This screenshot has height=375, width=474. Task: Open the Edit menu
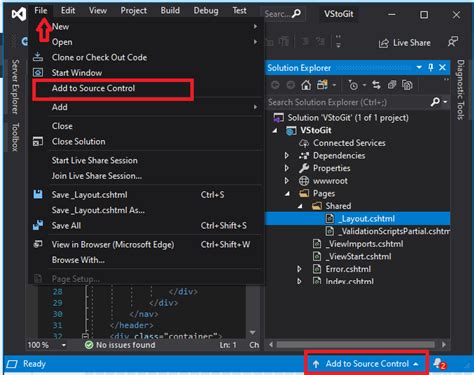(x=68, y=11)
